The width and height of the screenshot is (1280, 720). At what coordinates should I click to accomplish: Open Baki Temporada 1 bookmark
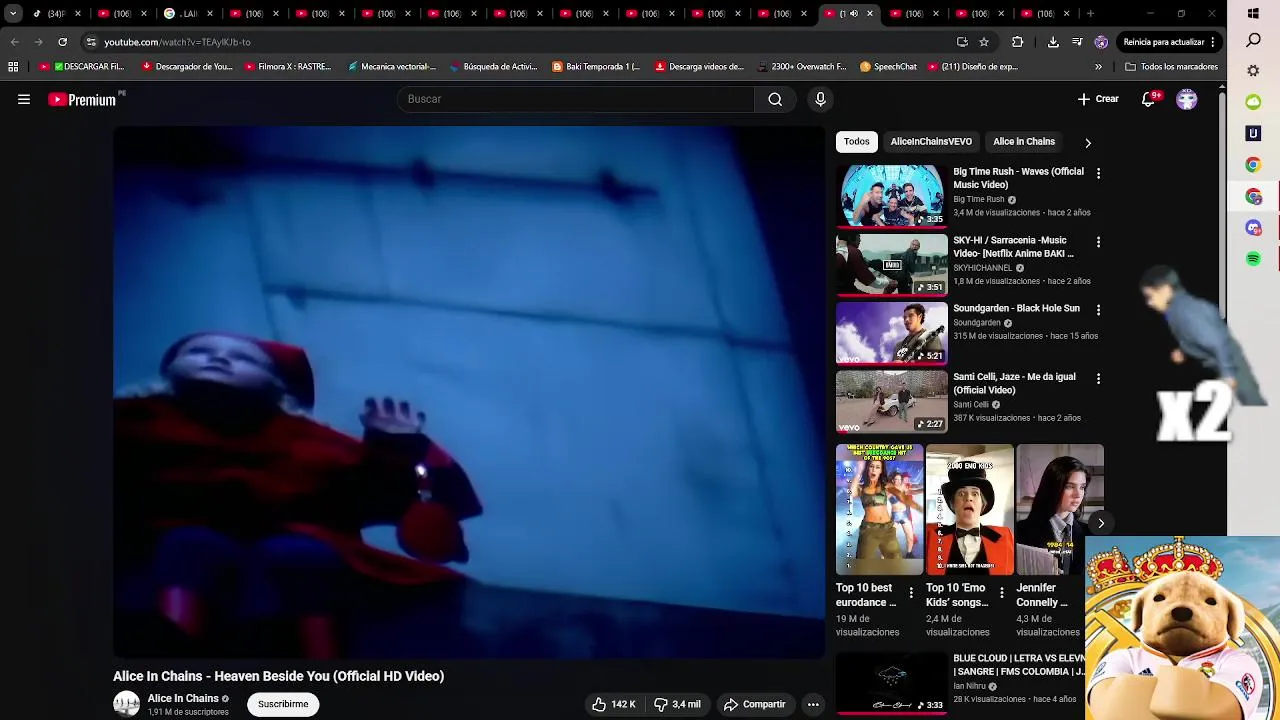click(x=596, y=67)
